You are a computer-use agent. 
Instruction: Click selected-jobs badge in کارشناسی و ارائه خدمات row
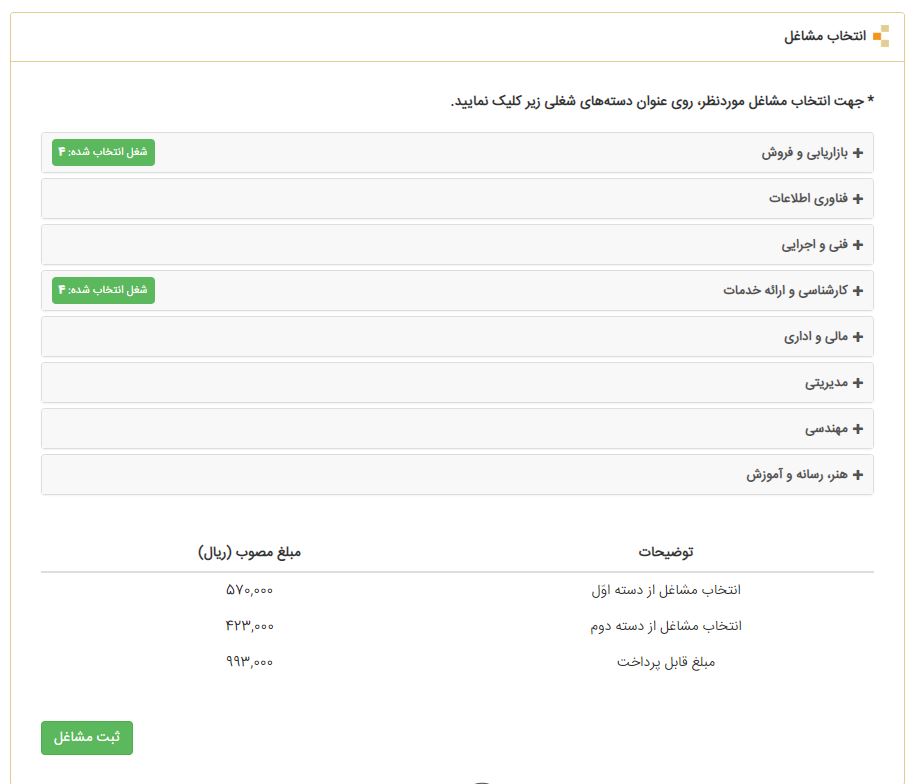tap(103, 291)
